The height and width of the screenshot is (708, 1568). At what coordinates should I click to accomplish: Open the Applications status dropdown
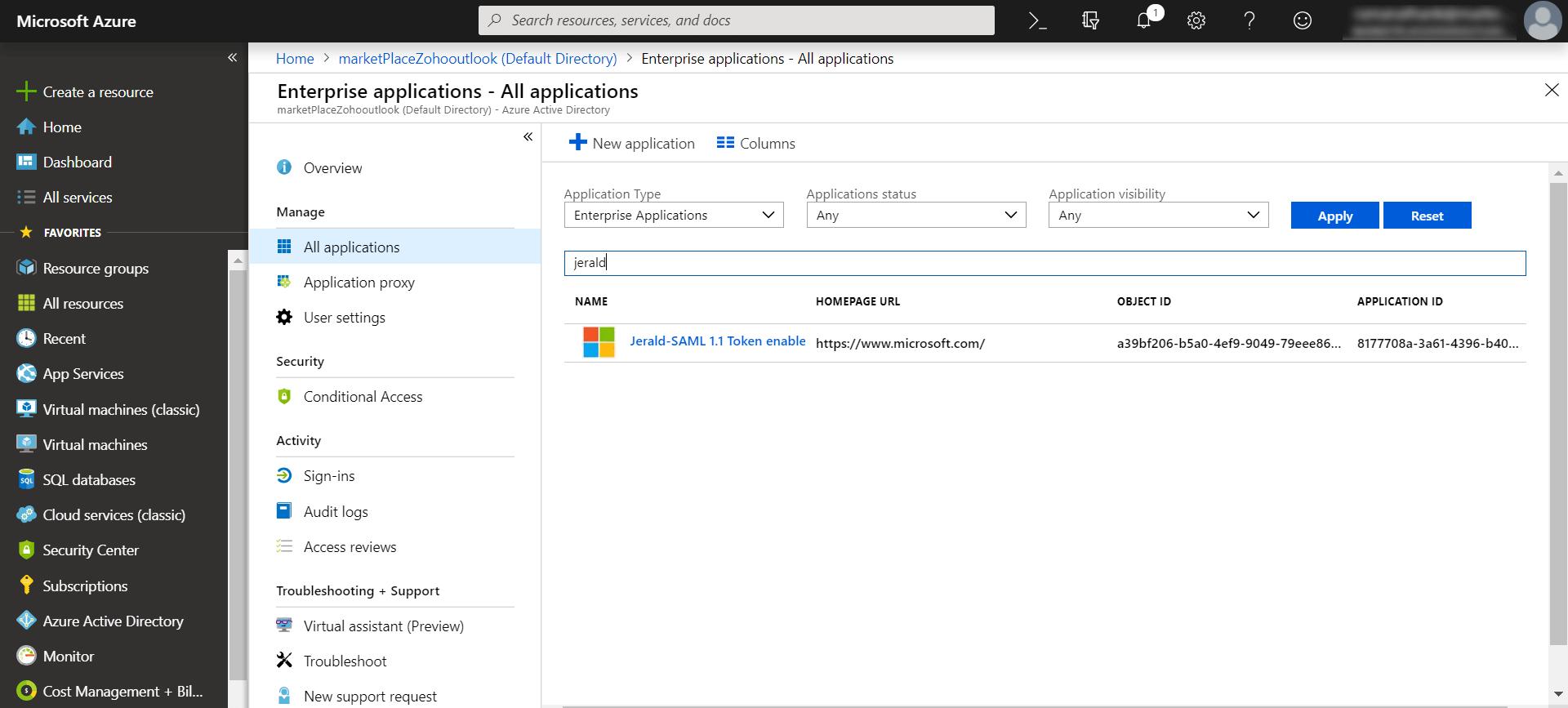[915, 216]
